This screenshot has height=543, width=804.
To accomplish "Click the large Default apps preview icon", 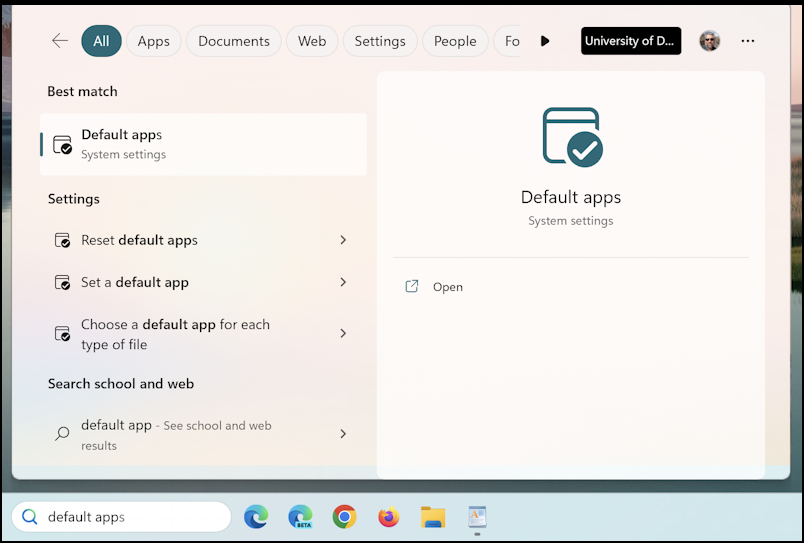I will [x=572, y=137].
